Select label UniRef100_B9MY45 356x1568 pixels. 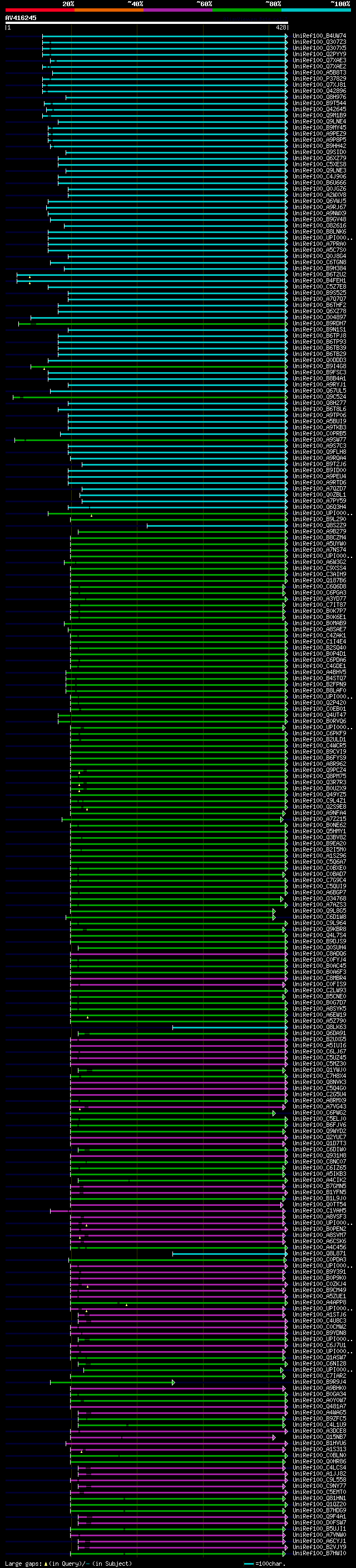pyautogui.click(x=319, y=128)
